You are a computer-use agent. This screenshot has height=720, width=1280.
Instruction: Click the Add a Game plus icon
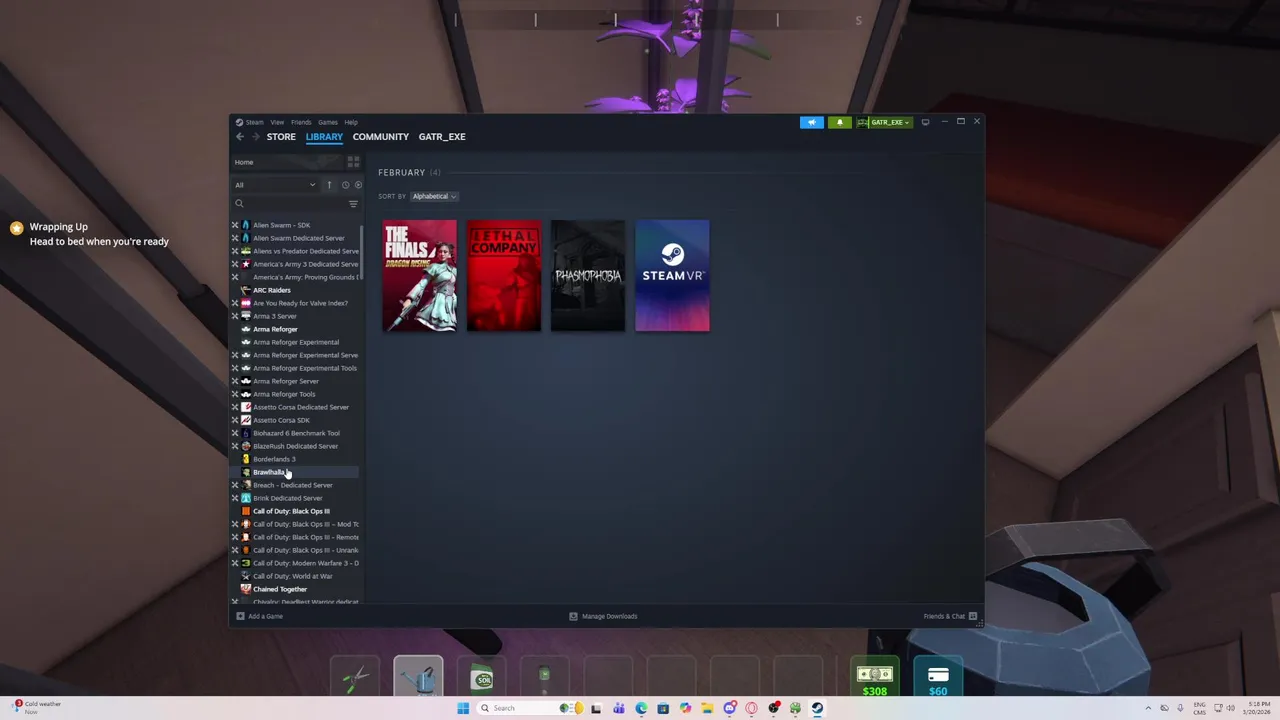240,616
